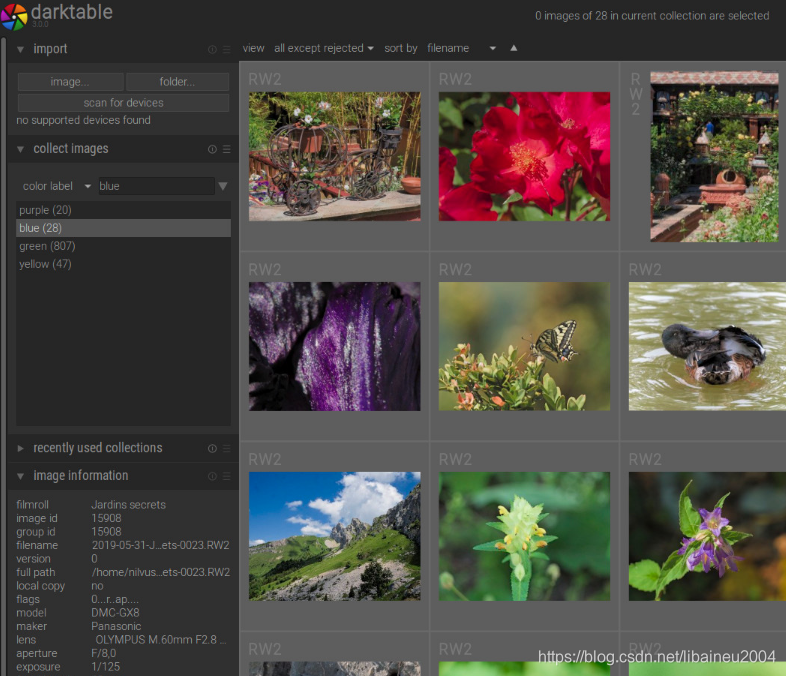Viewport: 786px width, 676px height.
Task: Open the sort by filename dropdown
Action: click(x=461, y=48)
